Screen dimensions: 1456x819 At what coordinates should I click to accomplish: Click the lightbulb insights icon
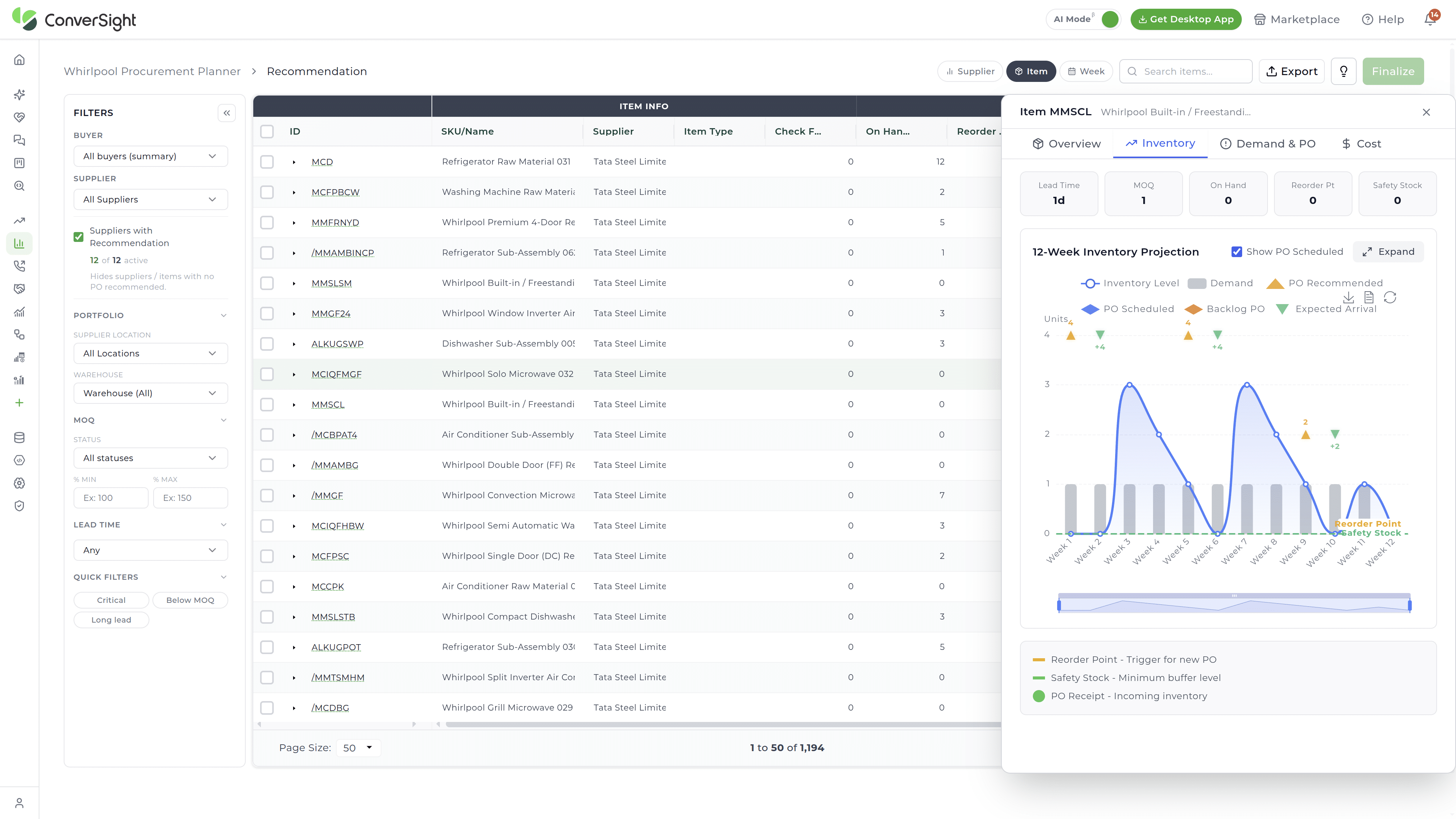1343,71
